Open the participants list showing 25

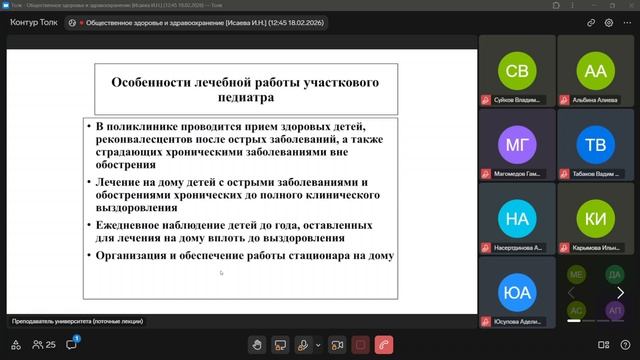(x=44, y=345)
